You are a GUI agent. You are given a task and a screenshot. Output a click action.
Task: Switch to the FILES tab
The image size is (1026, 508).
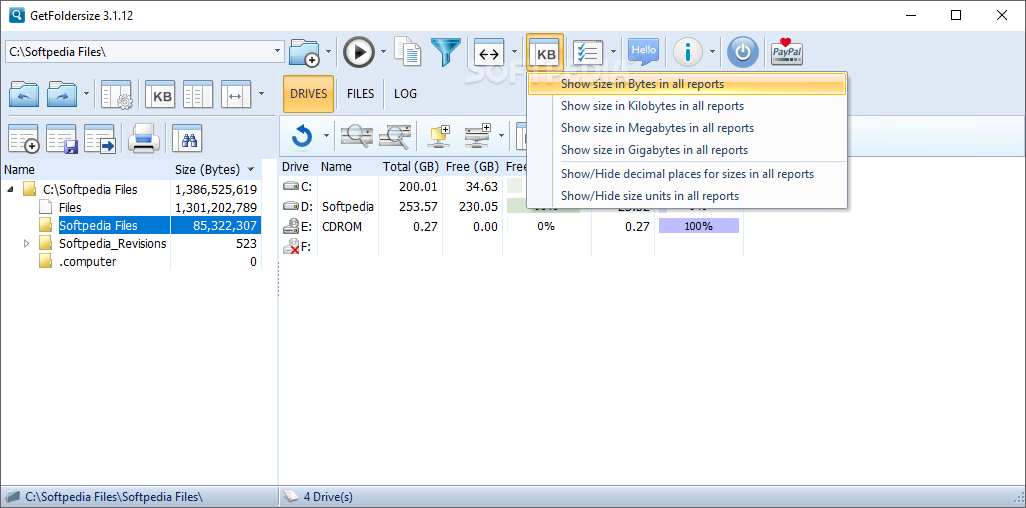point(361,94)
